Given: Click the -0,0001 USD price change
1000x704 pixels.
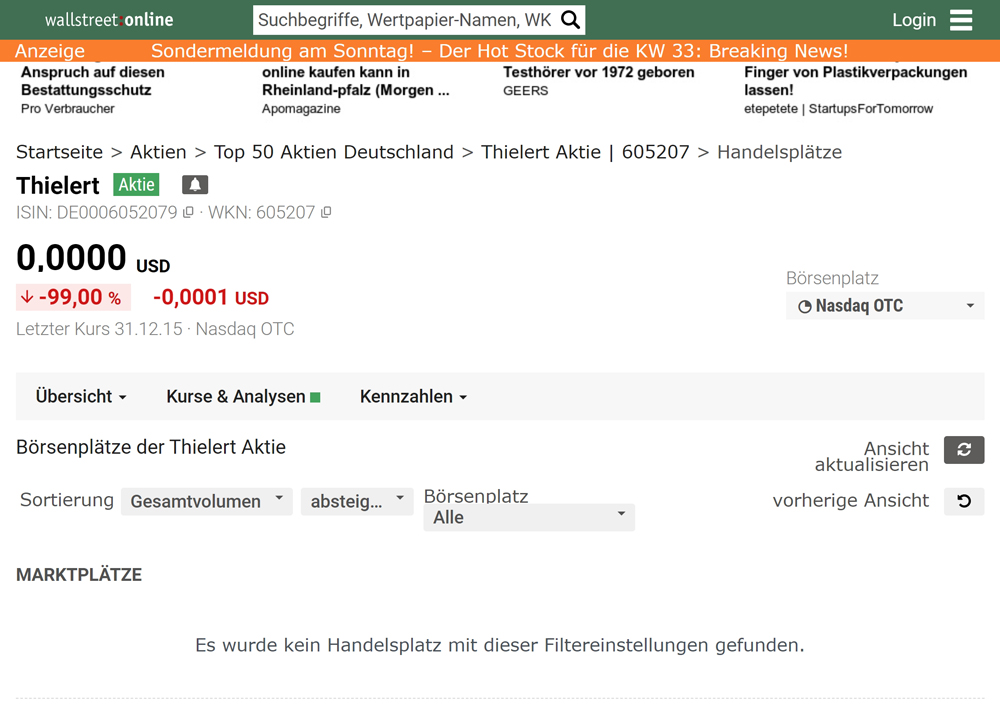Looking at the screenshot, I should click(211, 297).
